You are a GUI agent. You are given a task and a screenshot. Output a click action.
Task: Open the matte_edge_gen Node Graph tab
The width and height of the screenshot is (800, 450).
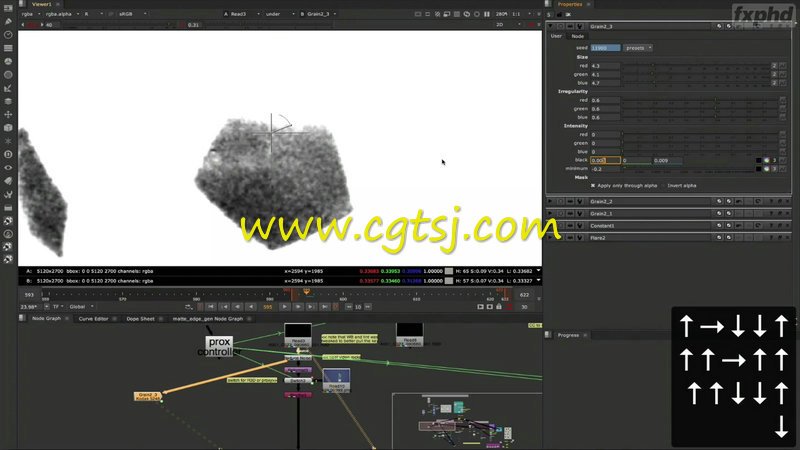(x=208, y=319)
